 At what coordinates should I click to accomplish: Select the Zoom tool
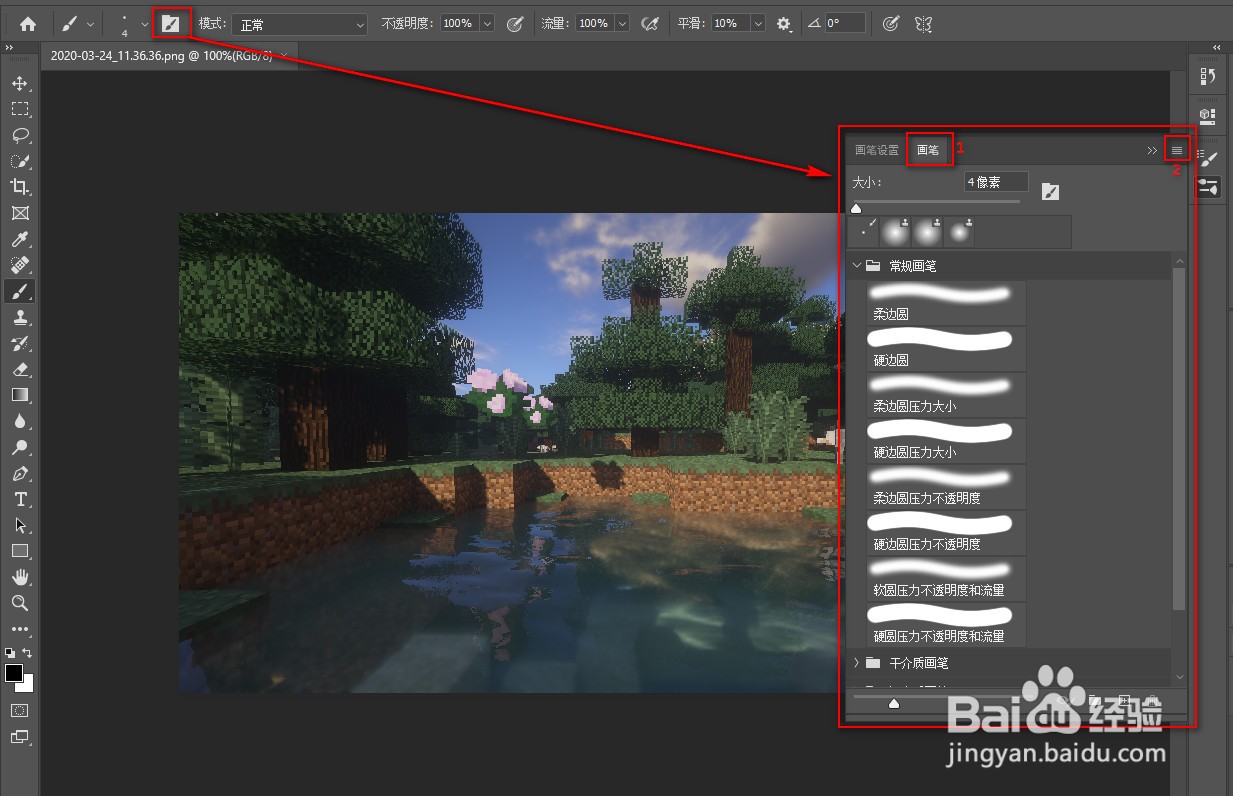click(19, 603)
